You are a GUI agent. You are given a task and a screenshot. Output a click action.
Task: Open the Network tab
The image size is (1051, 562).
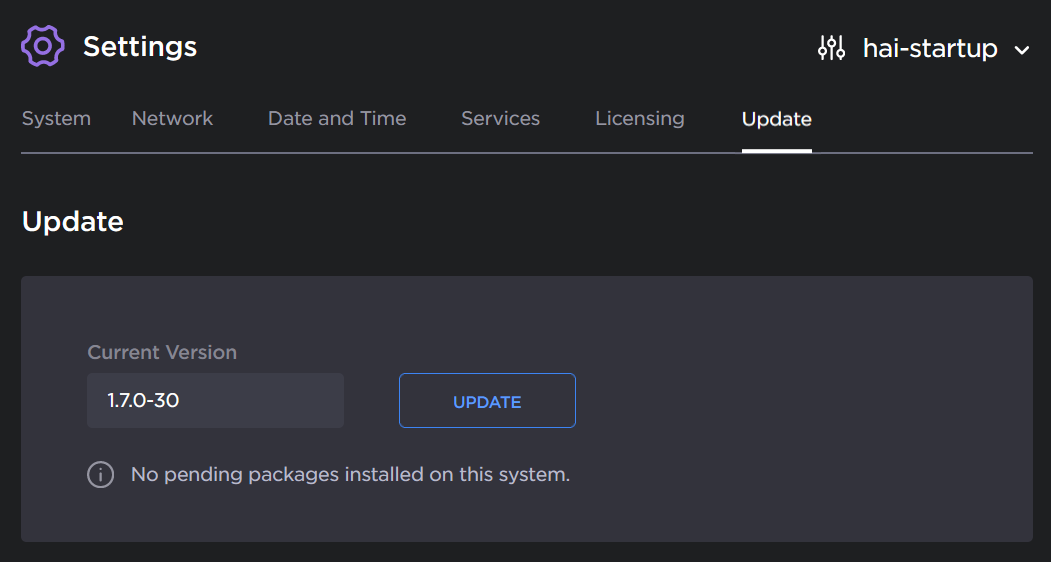[172, 119]
